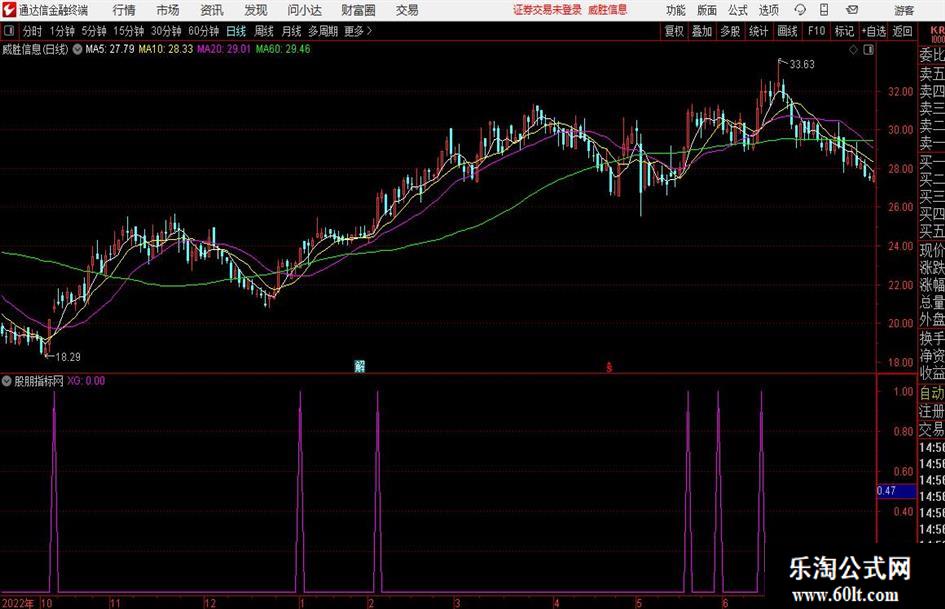Click the 自动 label in side panel
Viewport: 945px width, 609px height.
(932, 393)
